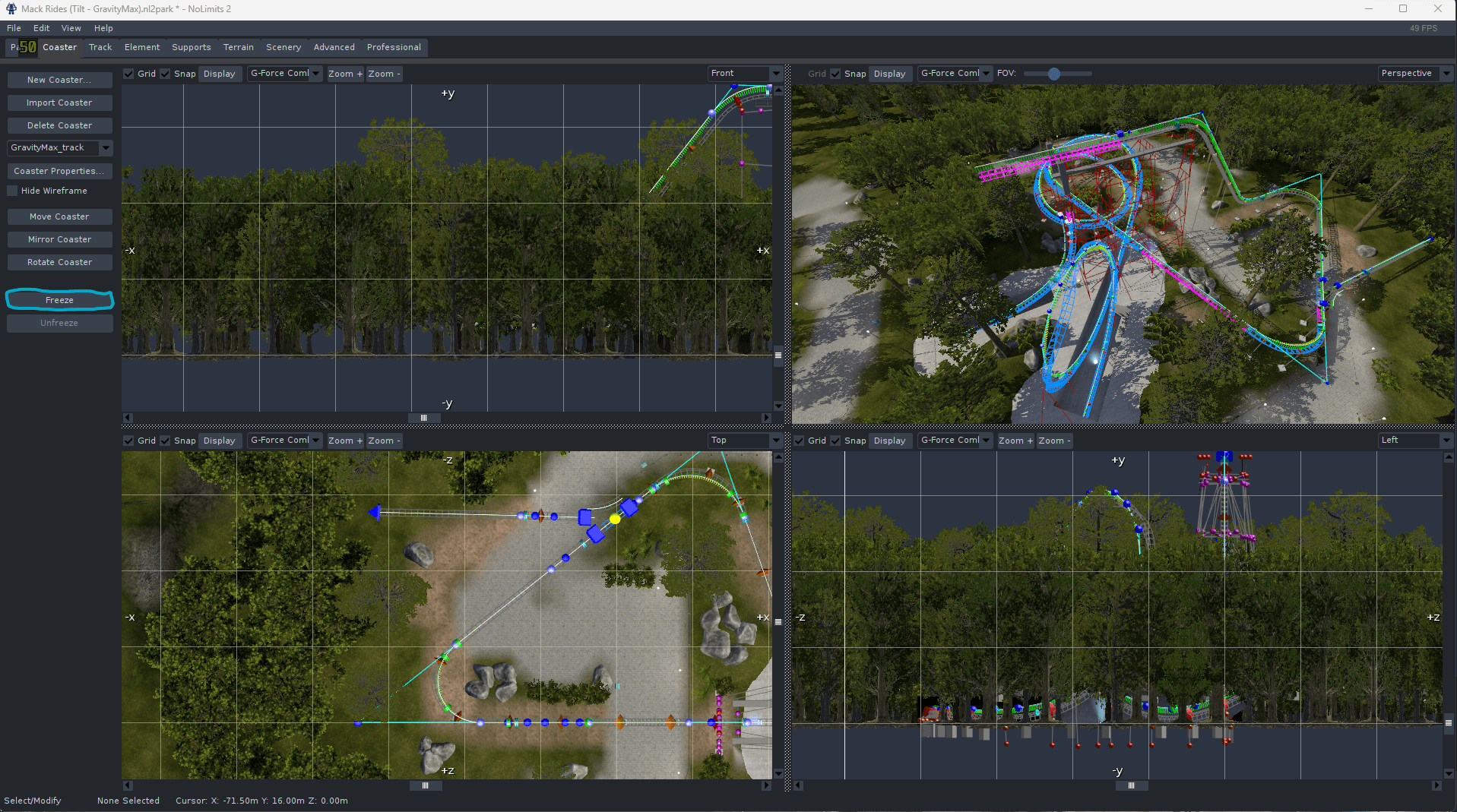Click the 'Select/Modify' status bar text

33,801
